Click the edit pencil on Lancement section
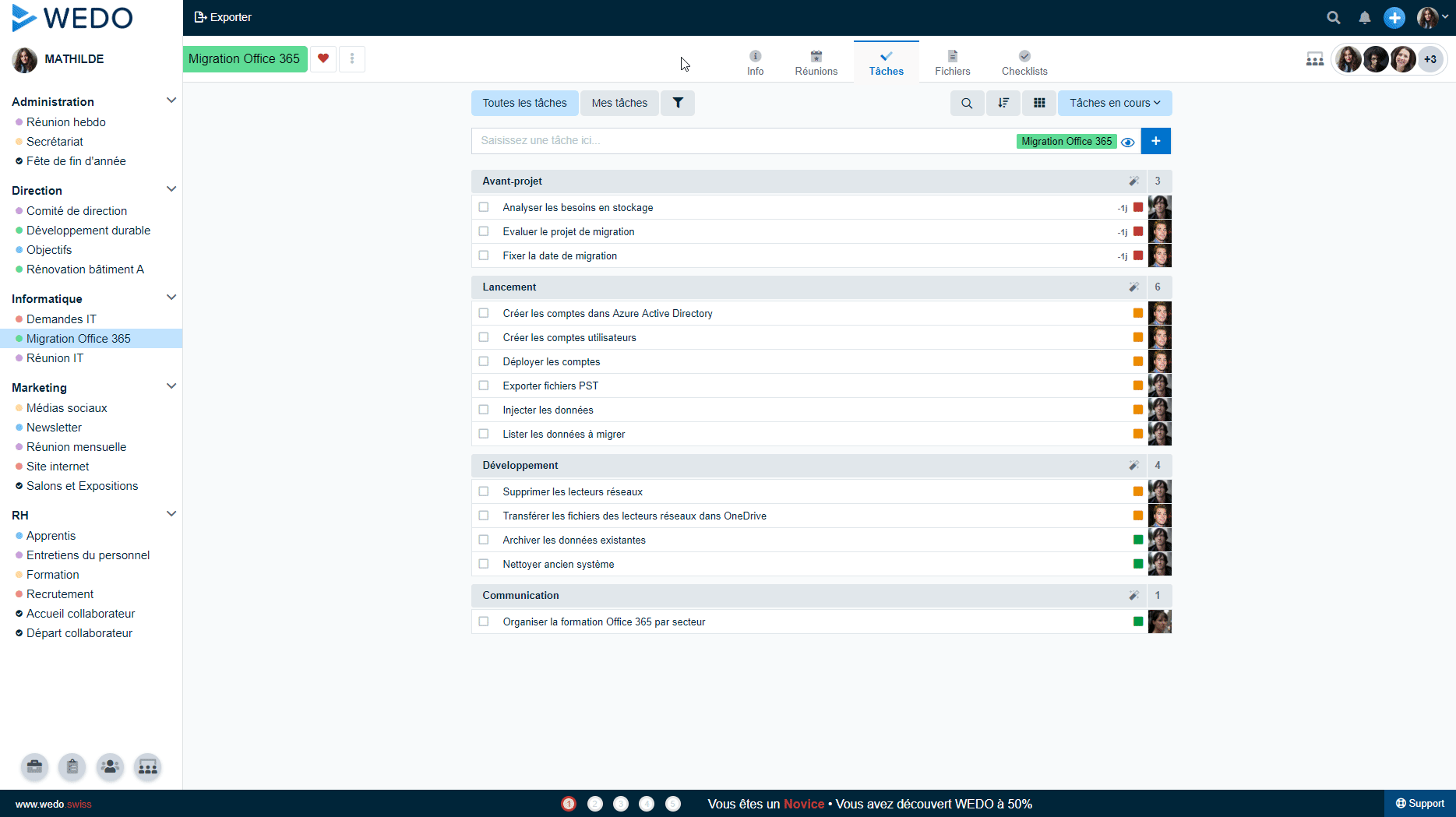This screenshot has height=817, width=1456. coord(1134,287)
